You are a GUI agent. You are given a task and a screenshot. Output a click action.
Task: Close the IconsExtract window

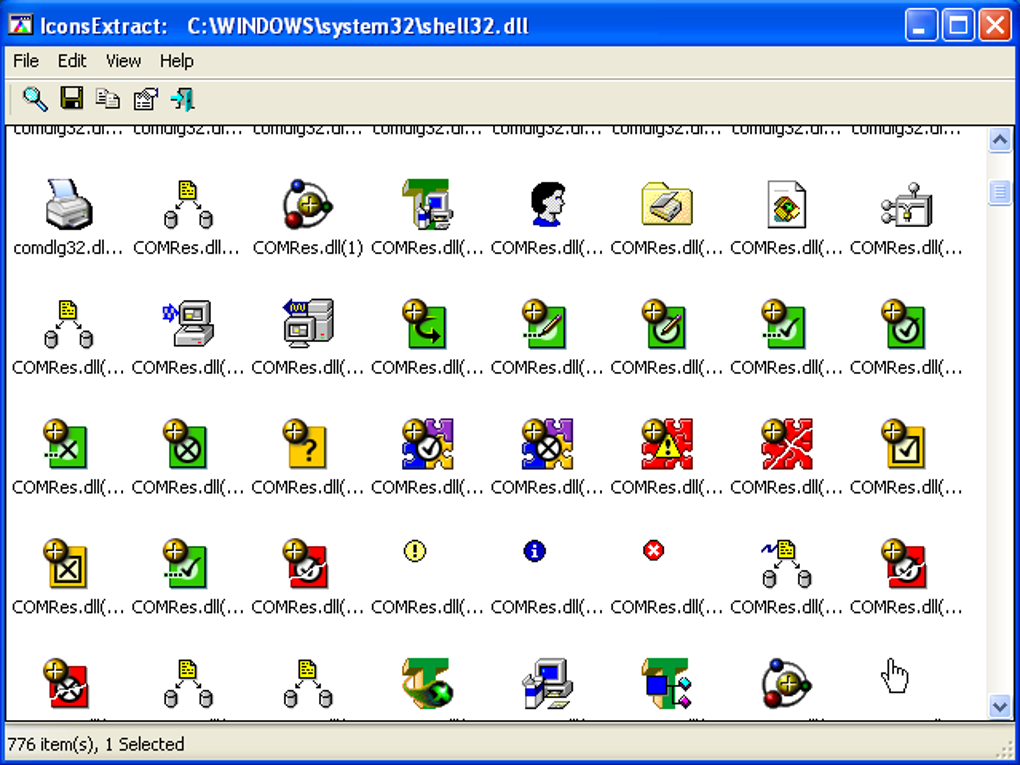tap(995, 25)
